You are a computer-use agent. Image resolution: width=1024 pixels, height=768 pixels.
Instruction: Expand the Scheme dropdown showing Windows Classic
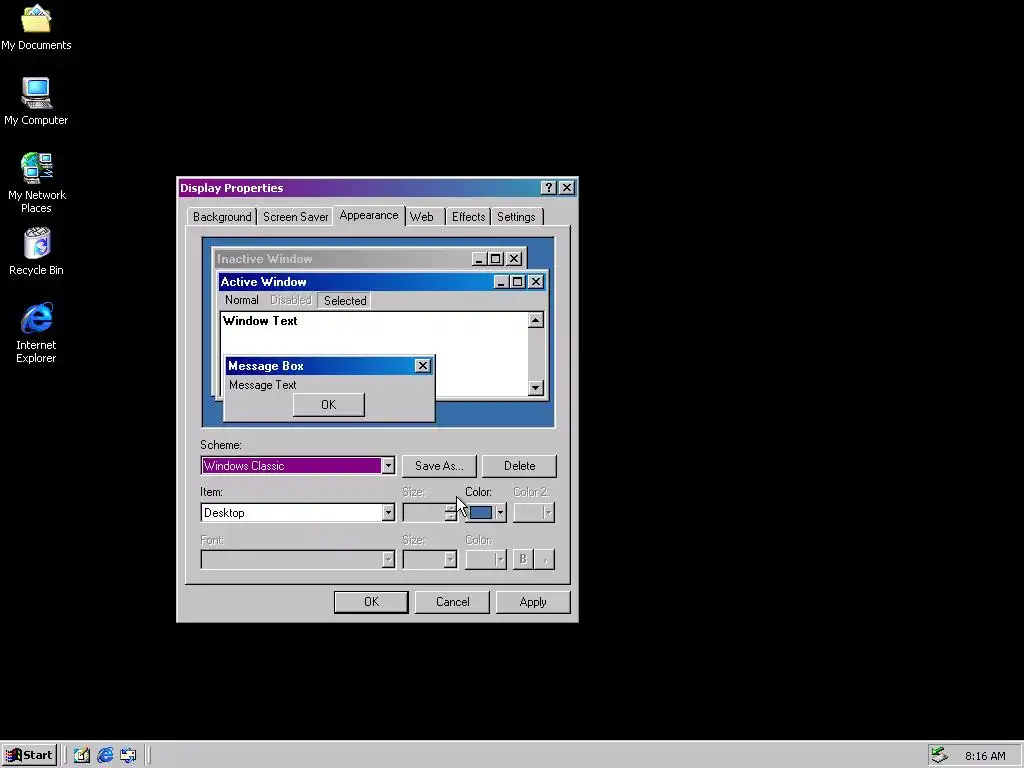[x=388, y=466]
